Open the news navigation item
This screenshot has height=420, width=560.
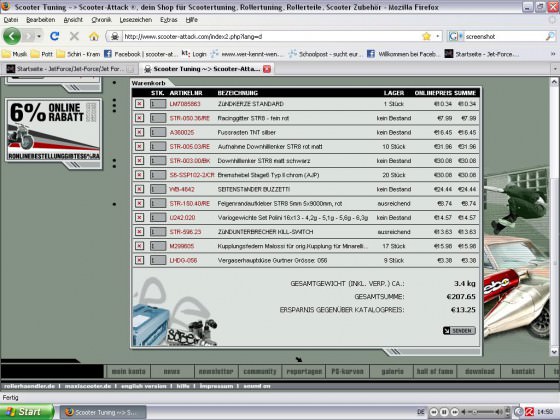pos(172,371)
